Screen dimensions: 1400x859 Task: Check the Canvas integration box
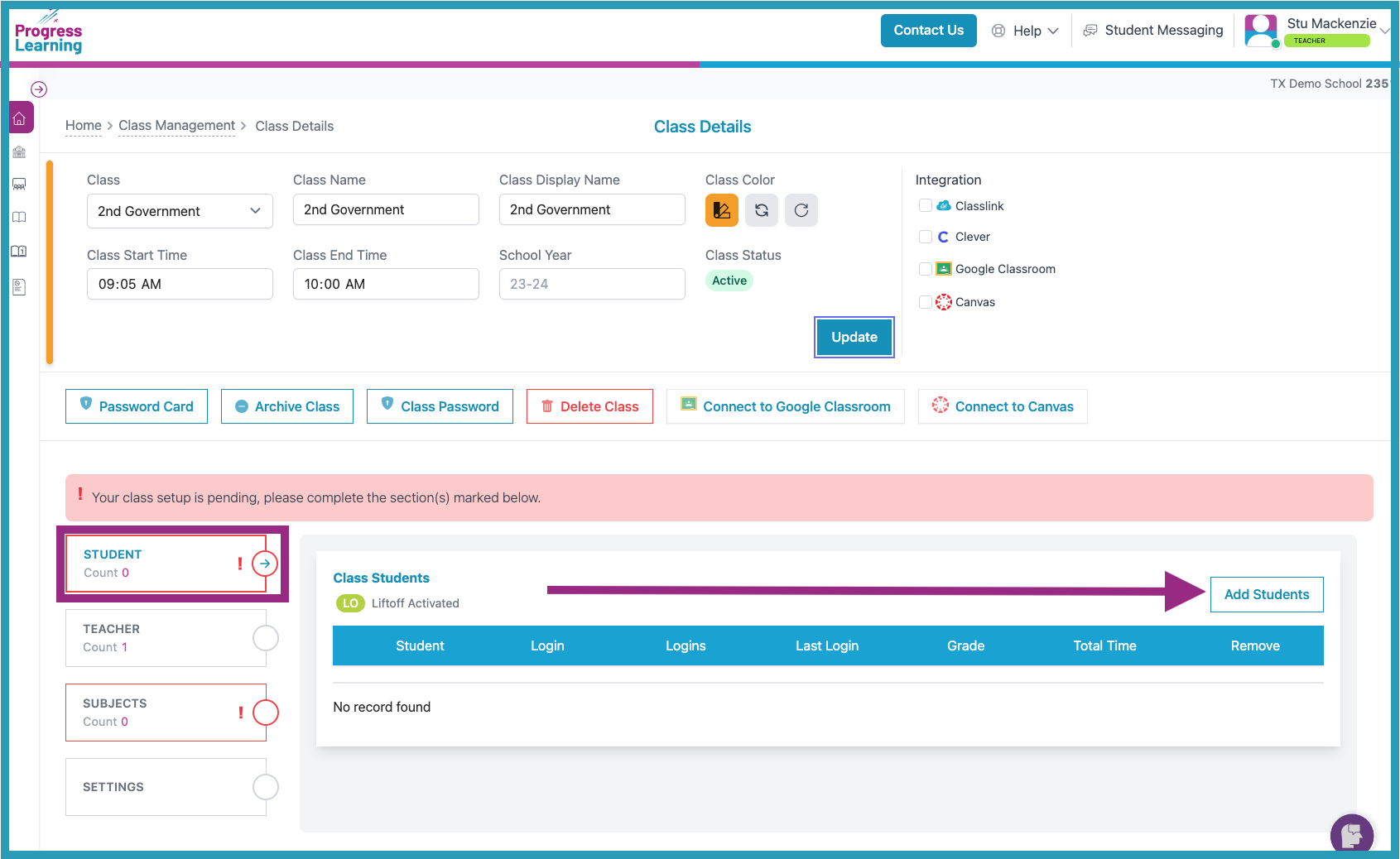[x=926, y=302]
